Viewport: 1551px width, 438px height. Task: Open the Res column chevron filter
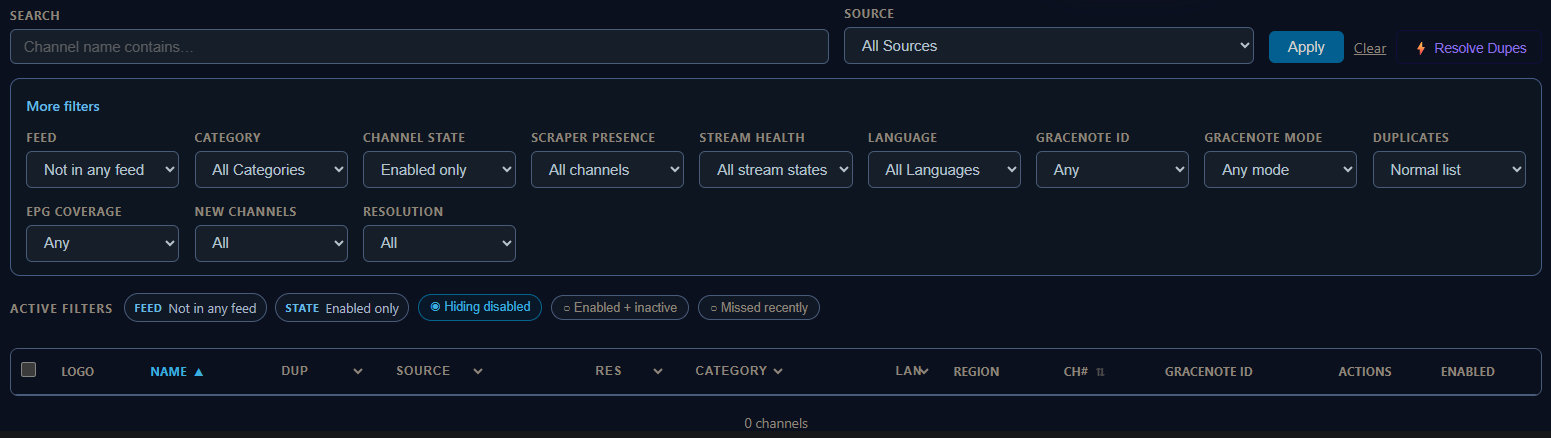(658, 371)
